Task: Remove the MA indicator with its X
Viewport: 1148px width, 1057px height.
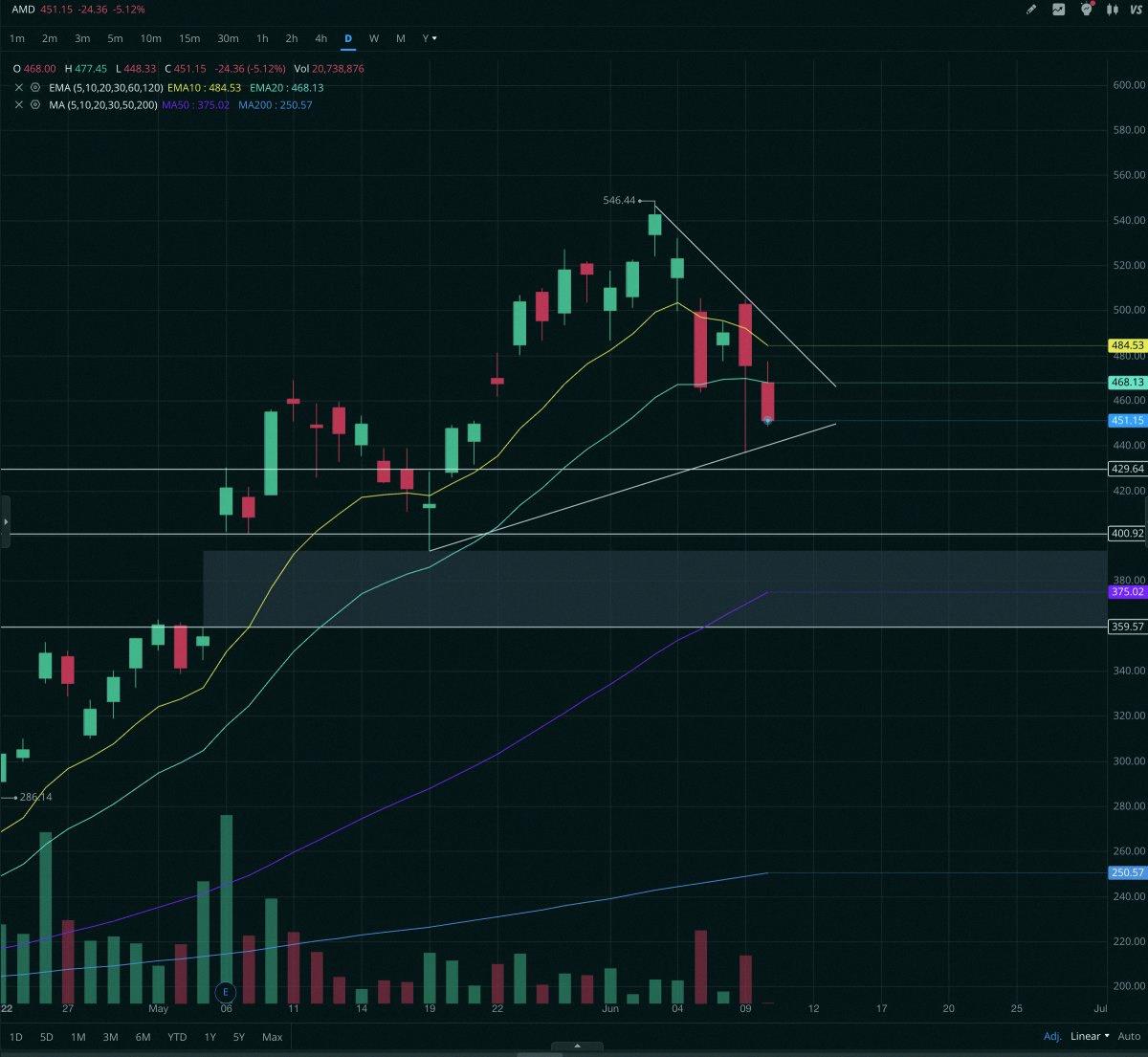Action: click(19, 104)
